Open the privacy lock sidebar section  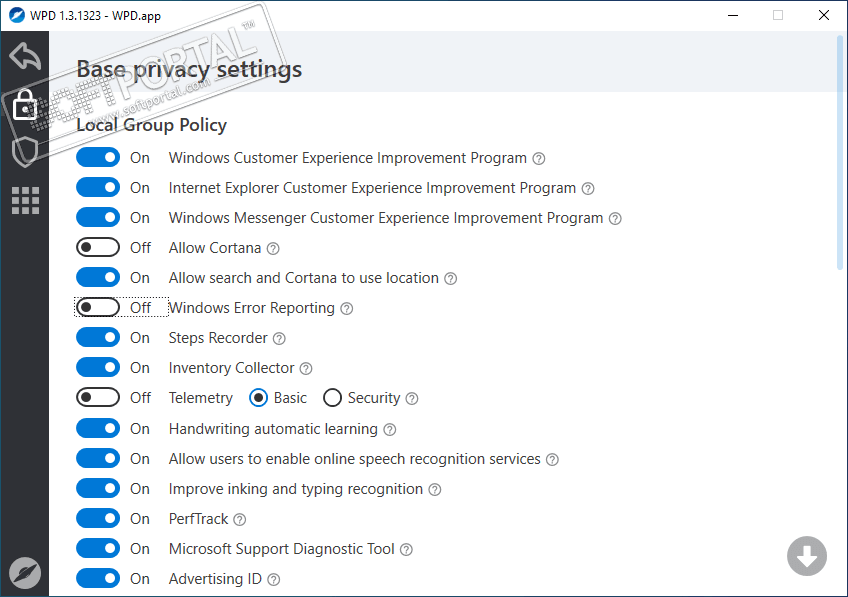click(25, 104)
